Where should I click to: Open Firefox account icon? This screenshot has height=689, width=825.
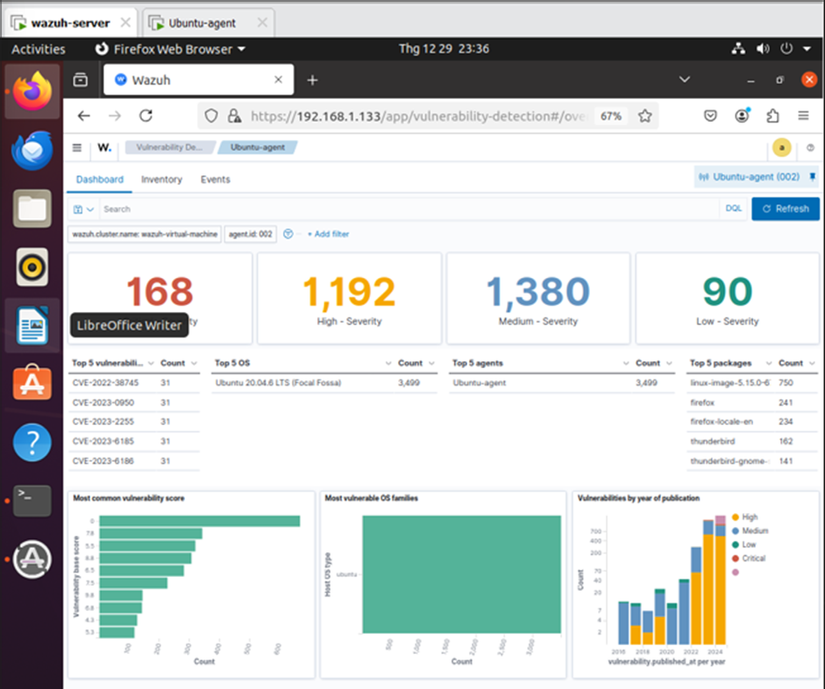[x=742, y=116]
